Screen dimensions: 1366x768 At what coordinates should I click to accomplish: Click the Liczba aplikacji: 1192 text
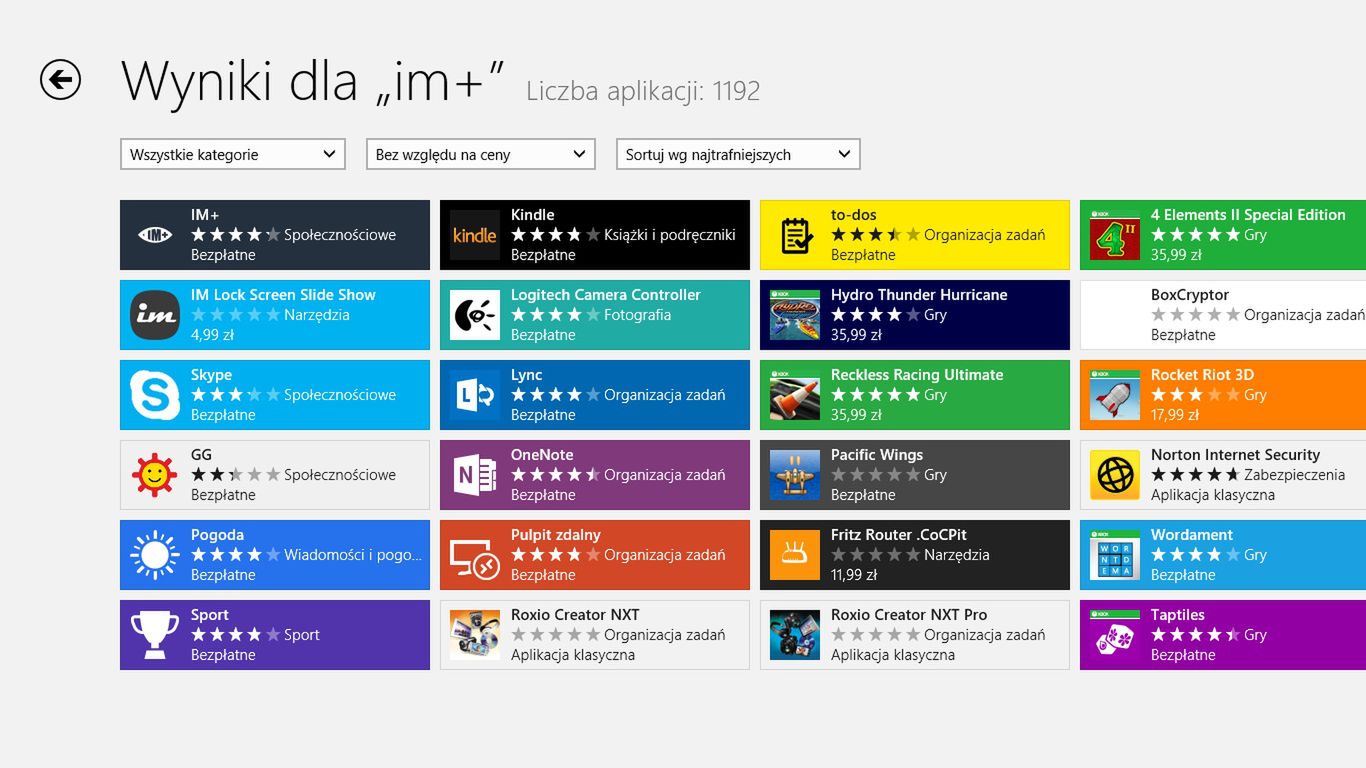[x=643, y=91]
